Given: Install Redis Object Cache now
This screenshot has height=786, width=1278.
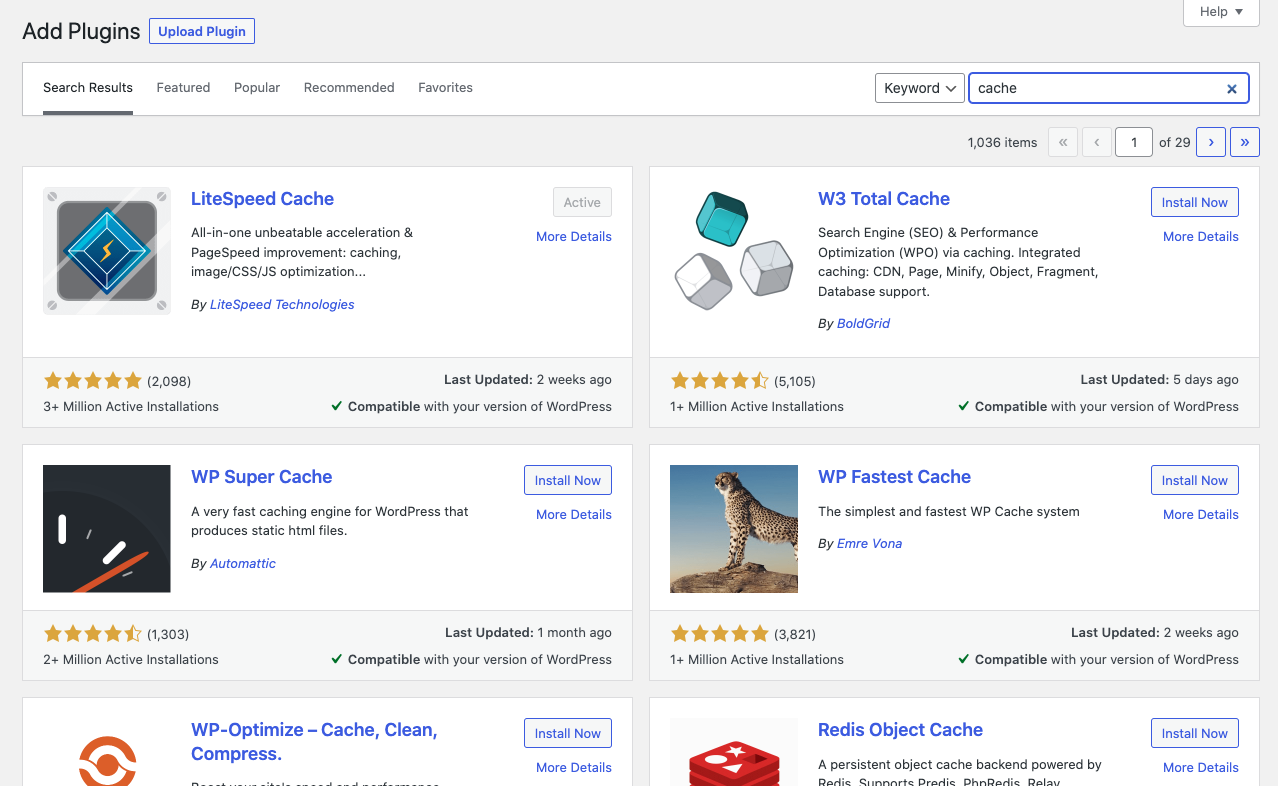Looking at the screenshot, I should click(1195, 733).
